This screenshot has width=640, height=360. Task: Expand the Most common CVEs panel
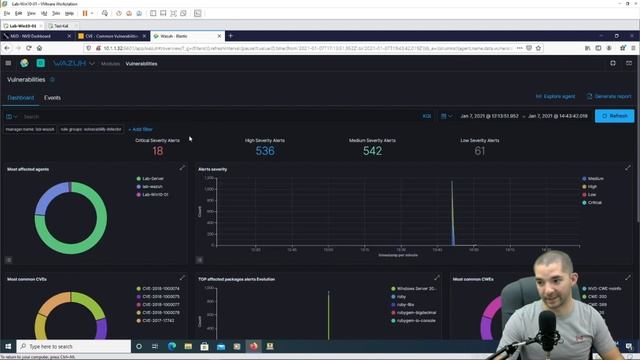182,278
